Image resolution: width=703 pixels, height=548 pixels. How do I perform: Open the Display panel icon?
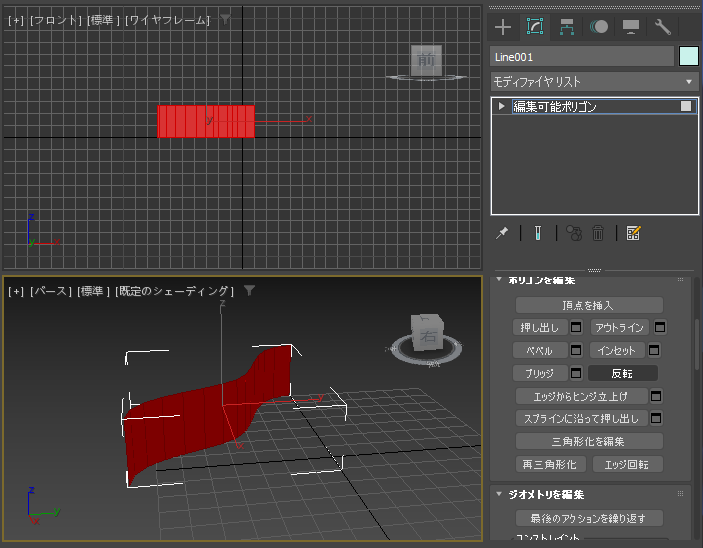coord(630,27)
